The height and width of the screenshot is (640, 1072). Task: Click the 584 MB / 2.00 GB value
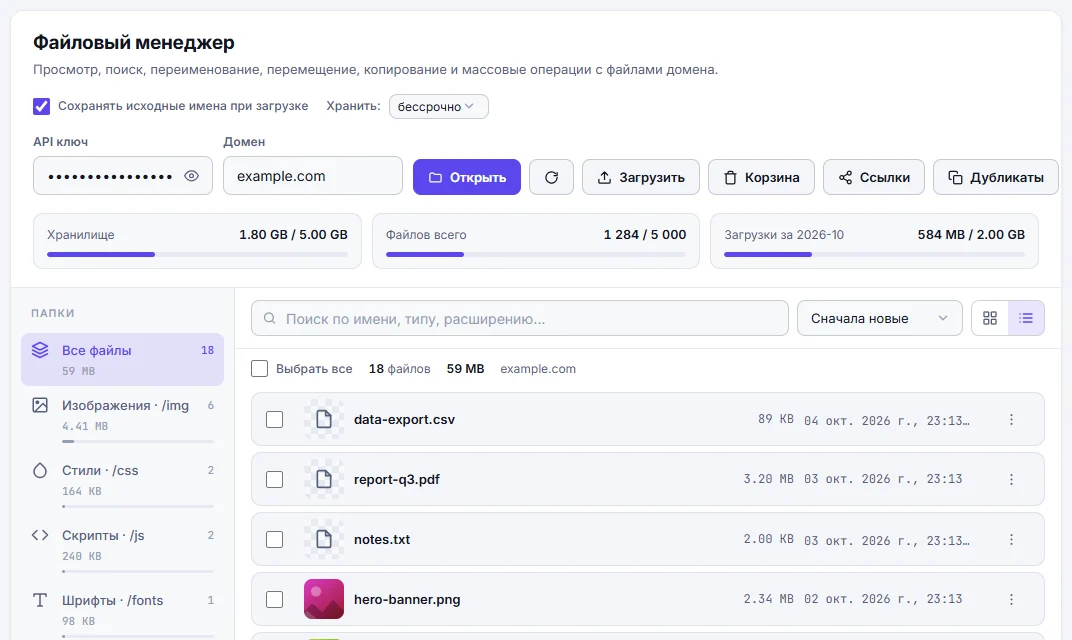click(x=971, y=235)
